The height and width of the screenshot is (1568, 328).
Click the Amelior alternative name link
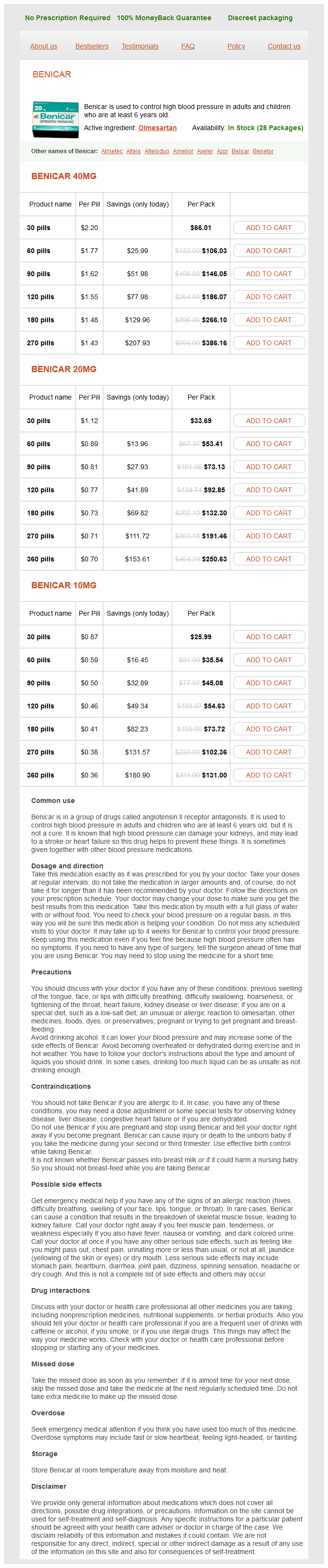pyautogui.click(x=183, y=151)
